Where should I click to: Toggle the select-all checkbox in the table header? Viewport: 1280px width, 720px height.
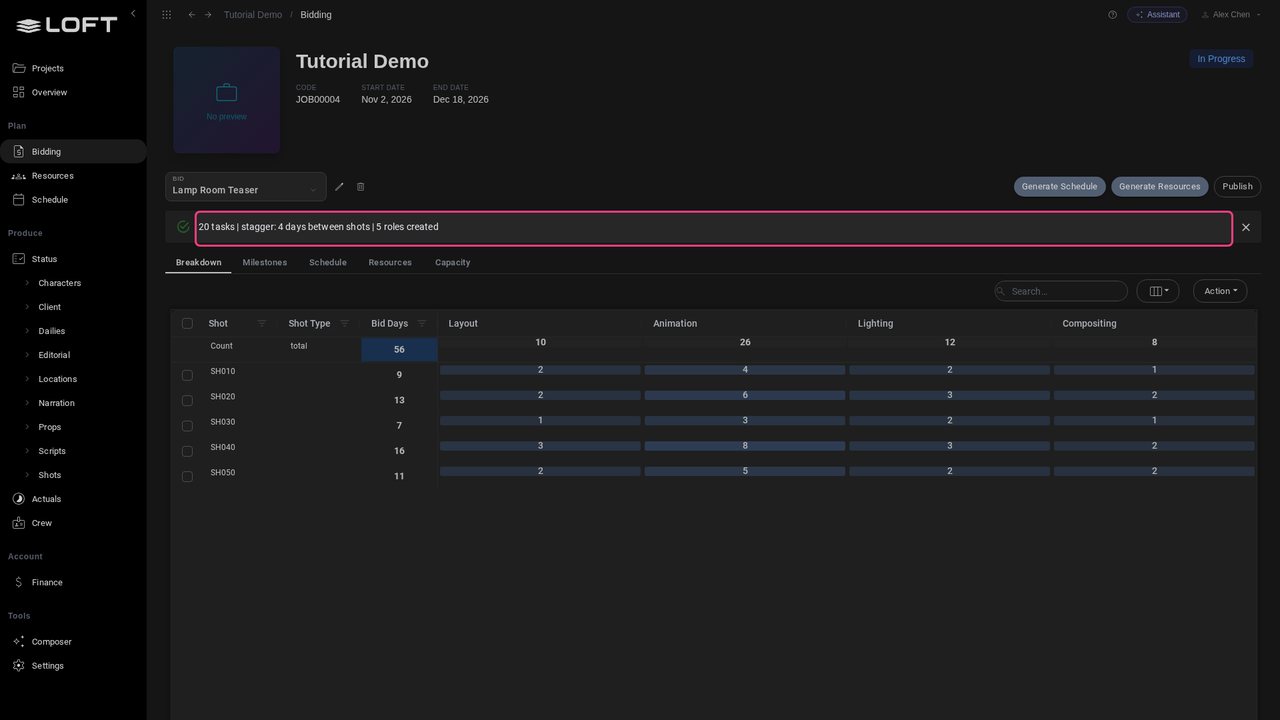187,324
